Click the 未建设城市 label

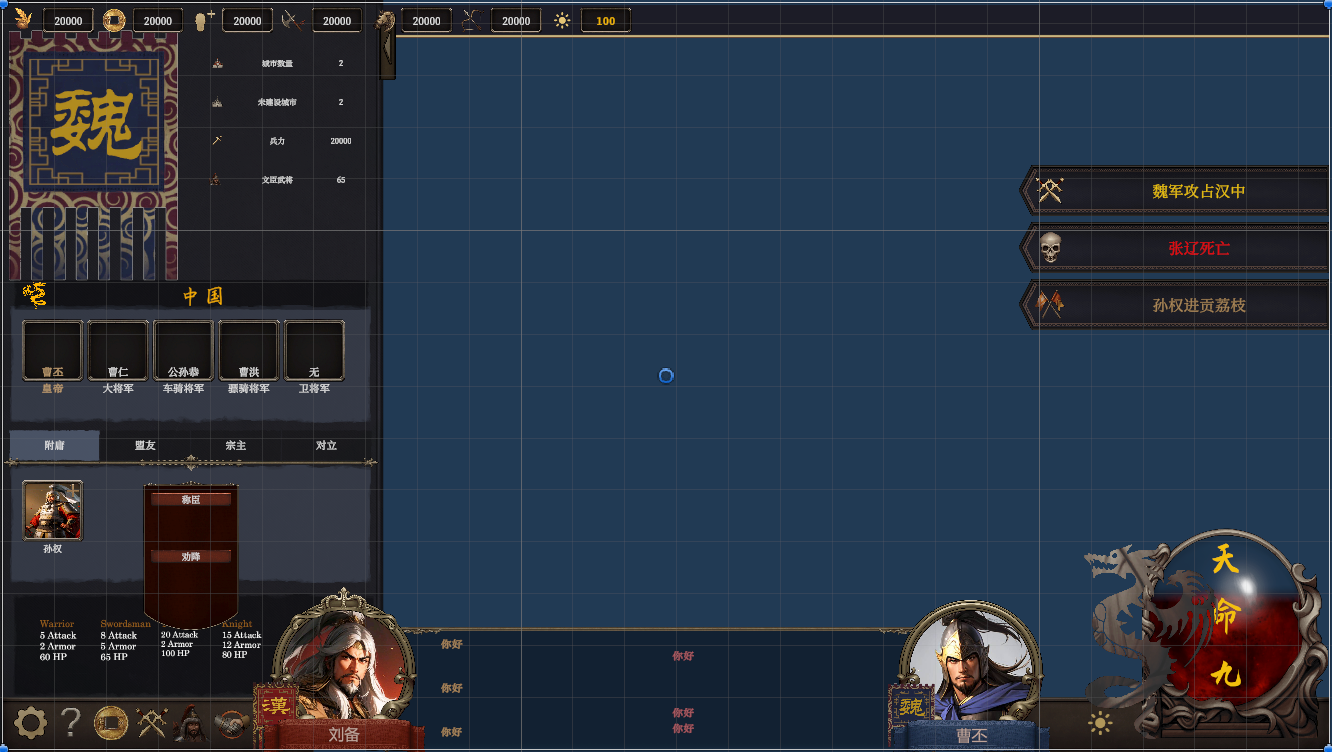[x=277, y=102]
